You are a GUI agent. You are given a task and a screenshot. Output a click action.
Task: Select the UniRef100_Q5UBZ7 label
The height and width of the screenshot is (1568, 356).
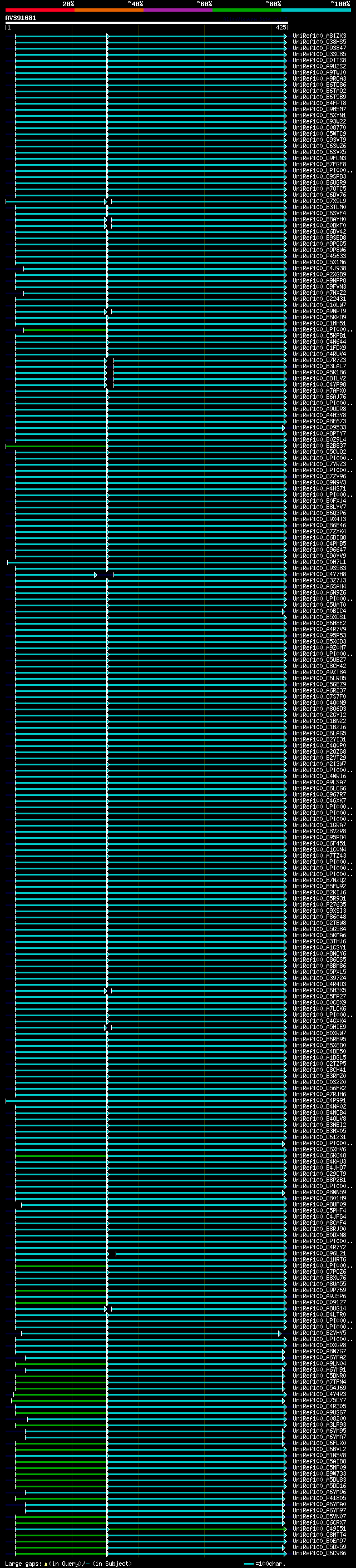(319, 660)
